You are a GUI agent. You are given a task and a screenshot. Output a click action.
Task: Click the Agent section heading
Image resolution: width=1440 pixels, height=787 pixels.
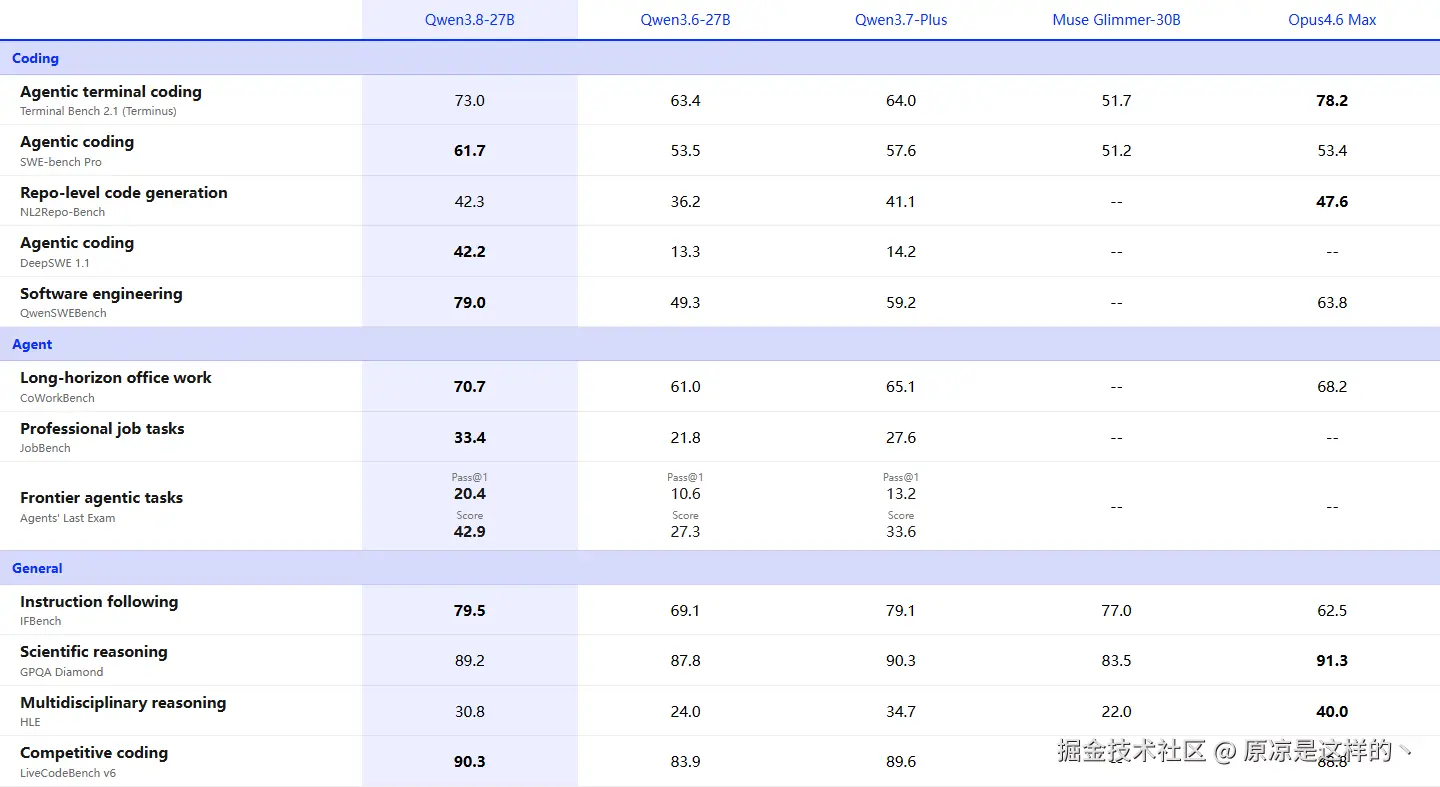[32, 344]
